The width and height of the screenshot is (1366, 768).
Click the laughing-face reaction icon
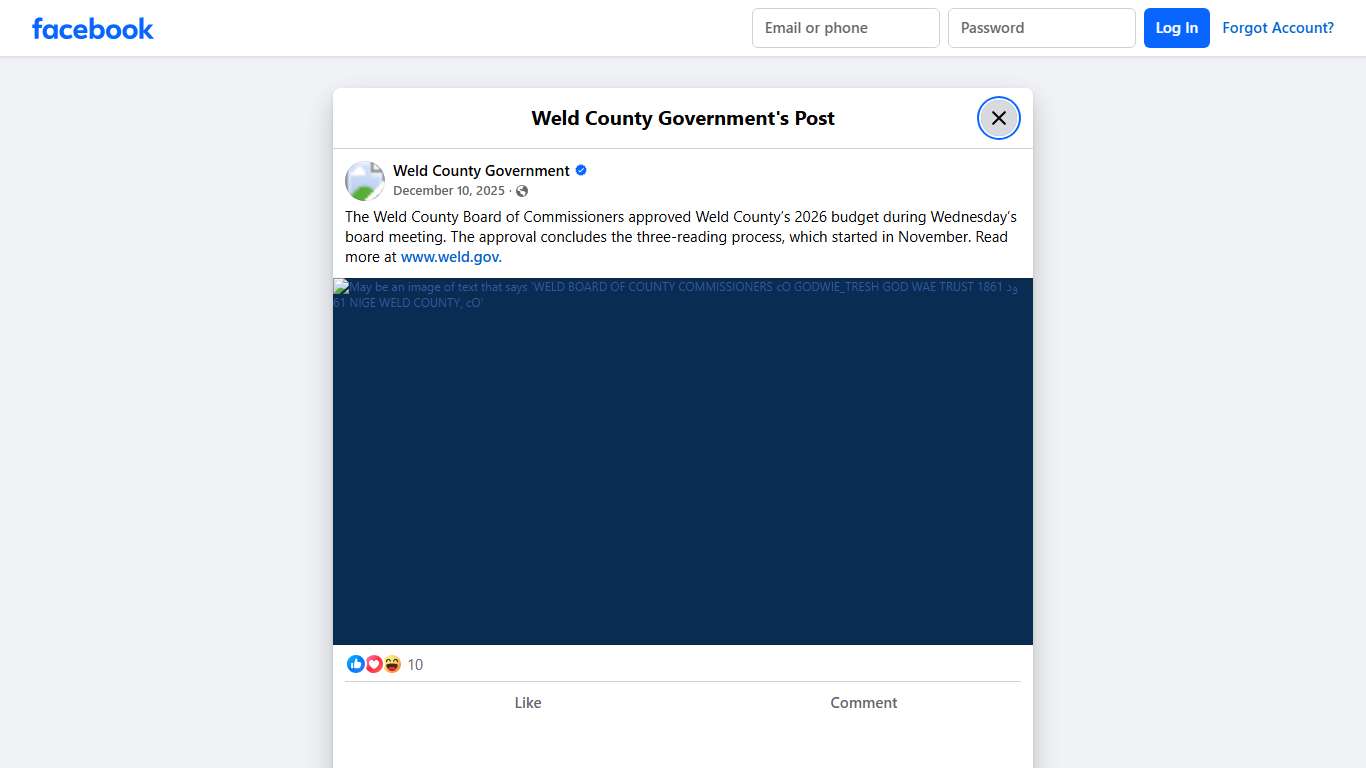pyautogui.click(x=392, y=663)
